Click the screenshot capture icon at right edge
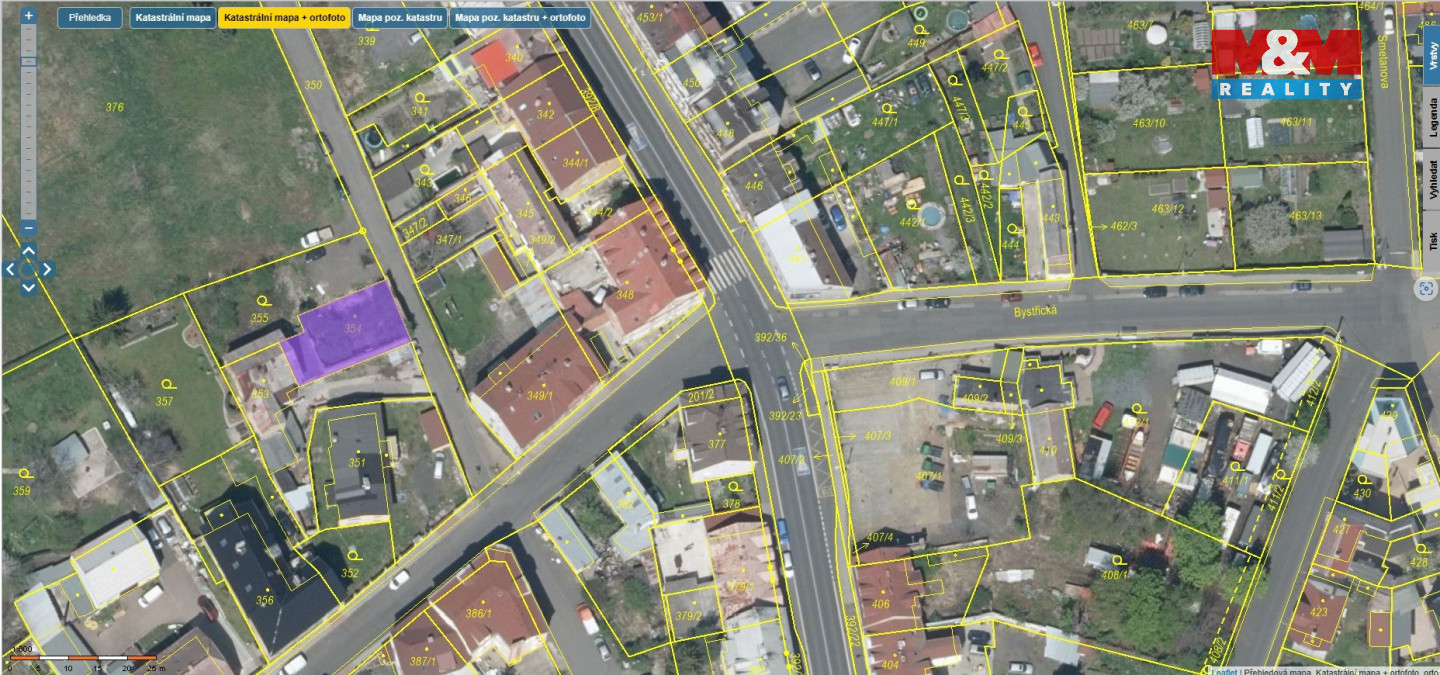Image resolution: width=1440 pixels, height=675 pixels. 1426,289
